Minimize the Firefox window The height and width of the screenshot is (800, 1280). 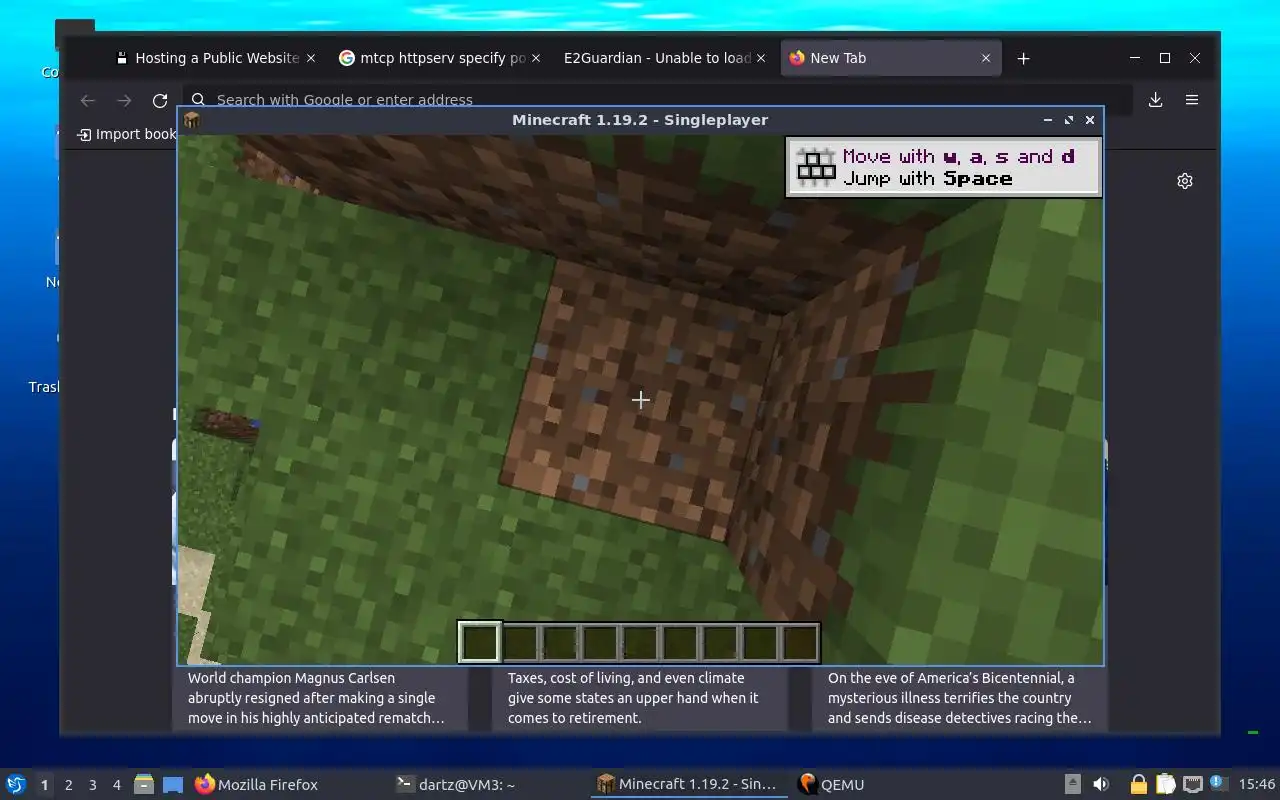[x=1134, y=58]
